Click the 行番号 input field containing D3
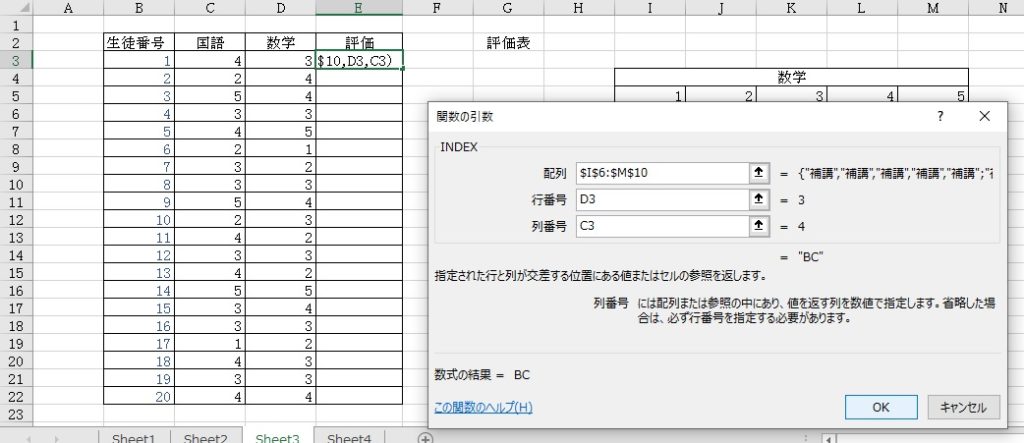The height and width of the screenshot is (443, 1024). [x=660, y=200]
